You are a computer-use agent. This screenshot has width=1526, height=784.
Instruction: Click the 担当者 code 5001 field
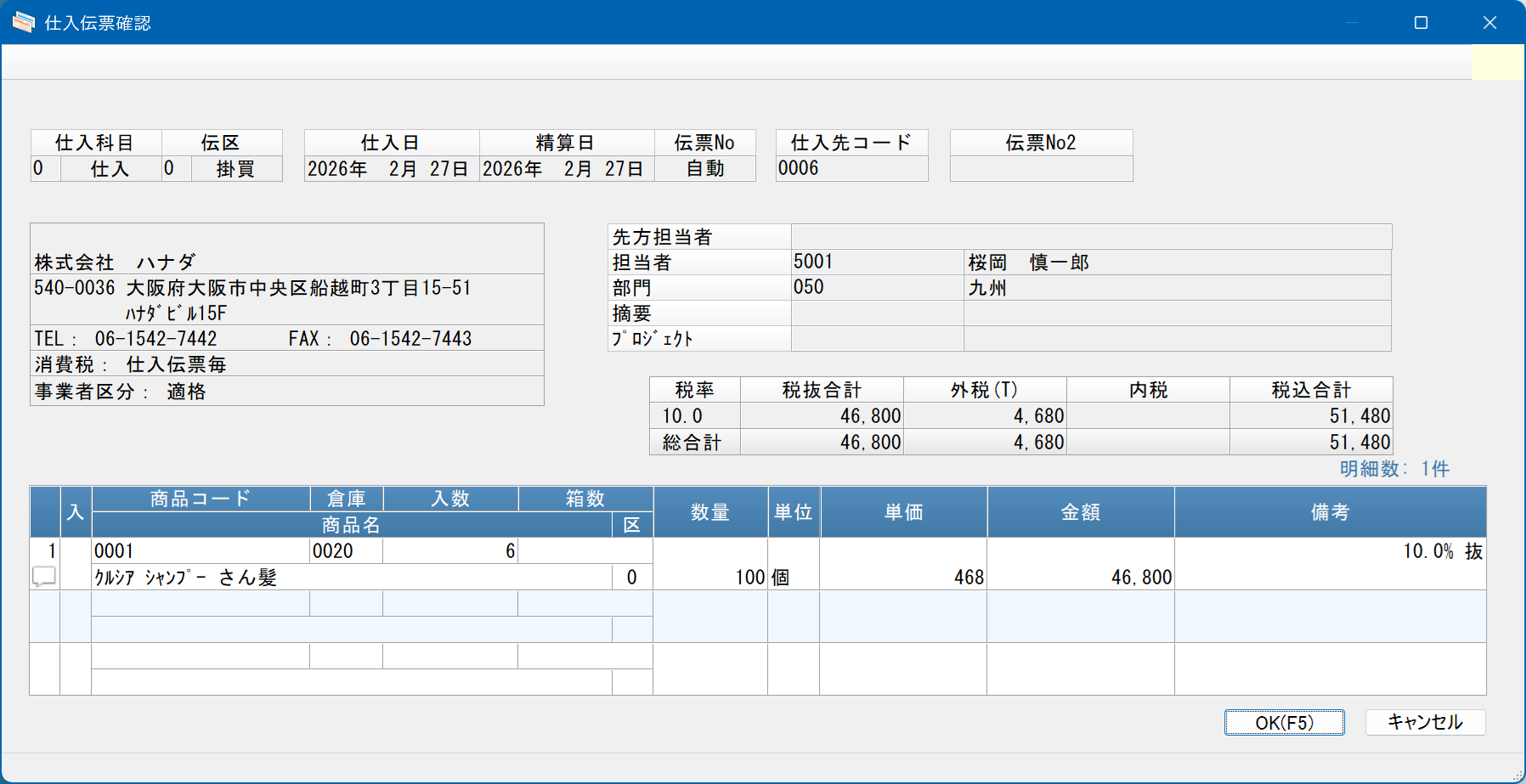tap(877, 262)
